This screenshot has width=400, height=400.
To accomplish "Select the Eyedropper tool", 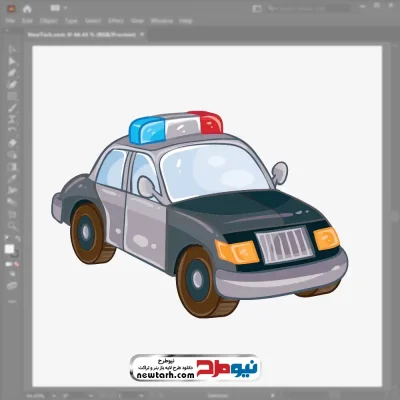I will [12, 179].
